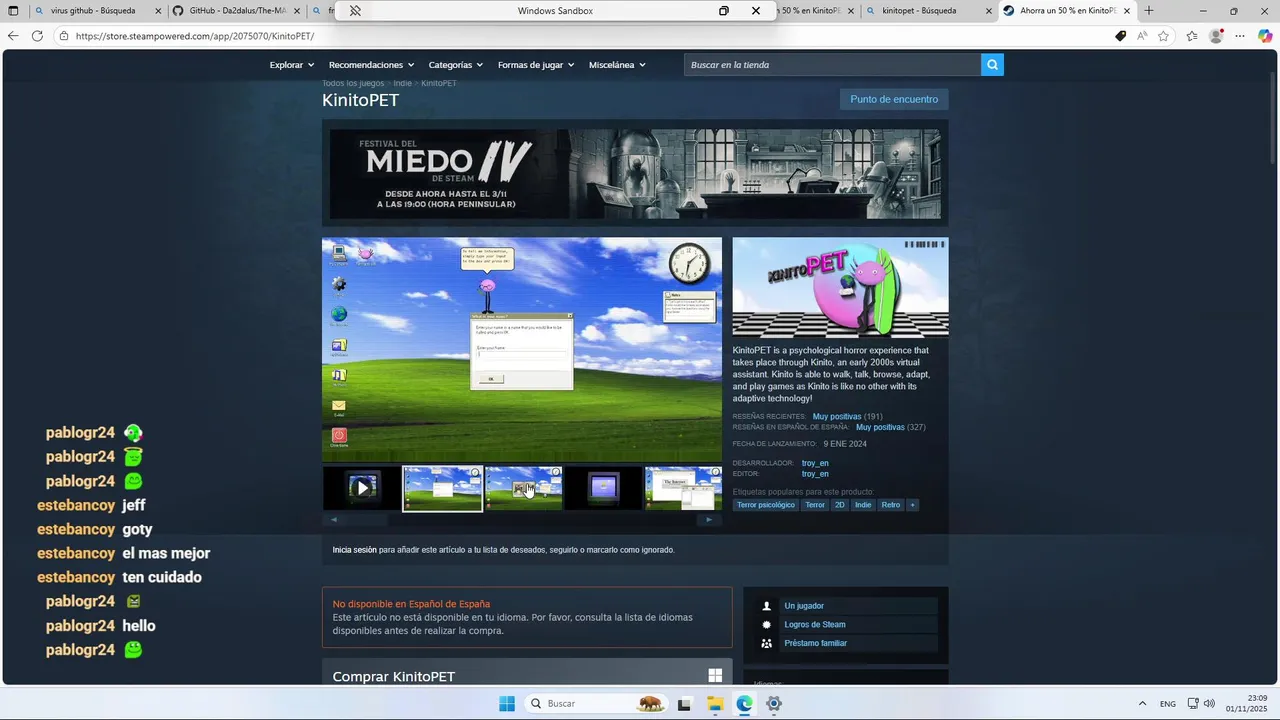Expand the Recomendaciones dropdown menu
Viewport: 1280px width, 720px height.
372,65
